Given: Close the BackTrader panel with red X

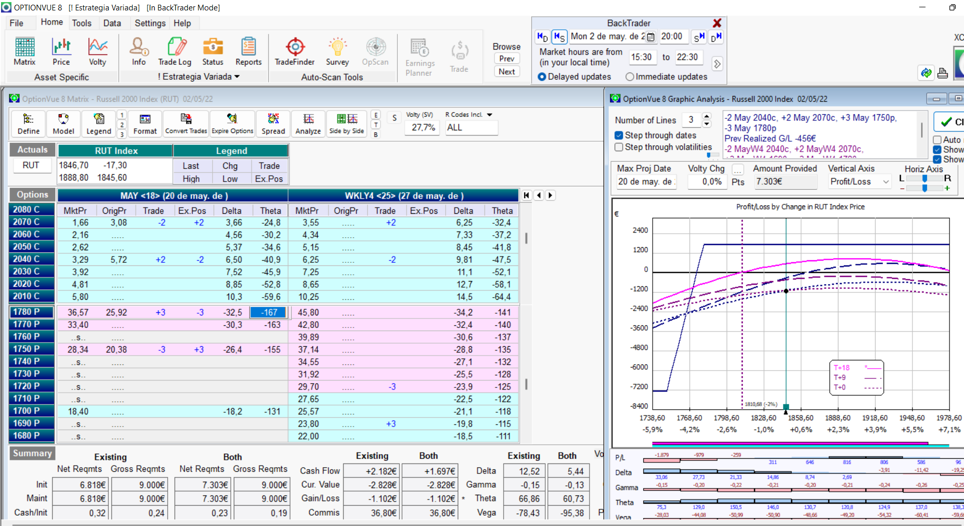Looking at the screenshot, I should (717, 23).
